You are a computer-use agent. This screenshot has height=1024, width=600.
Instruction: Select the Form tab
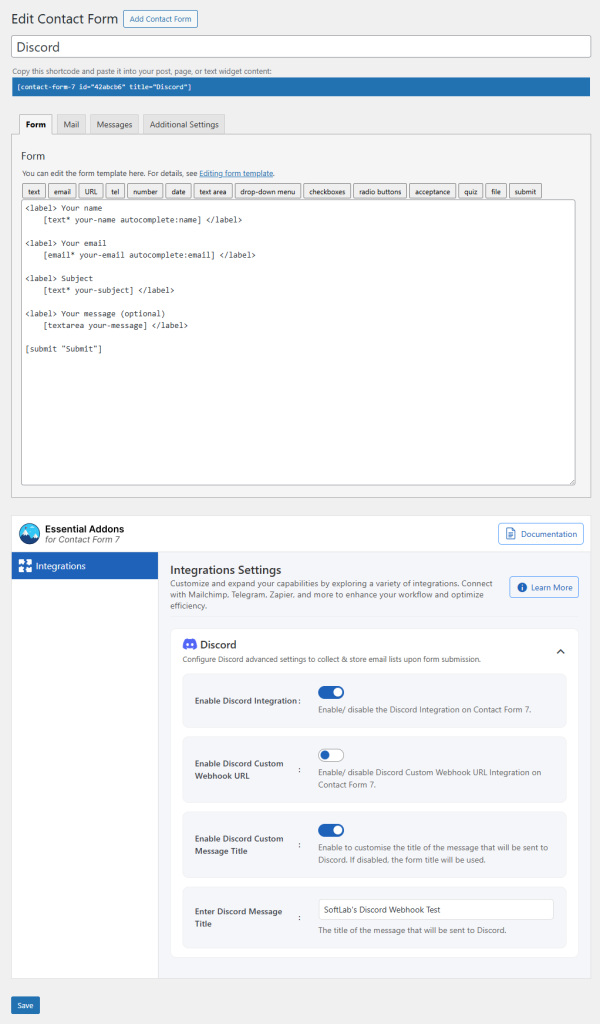point(36,124)
